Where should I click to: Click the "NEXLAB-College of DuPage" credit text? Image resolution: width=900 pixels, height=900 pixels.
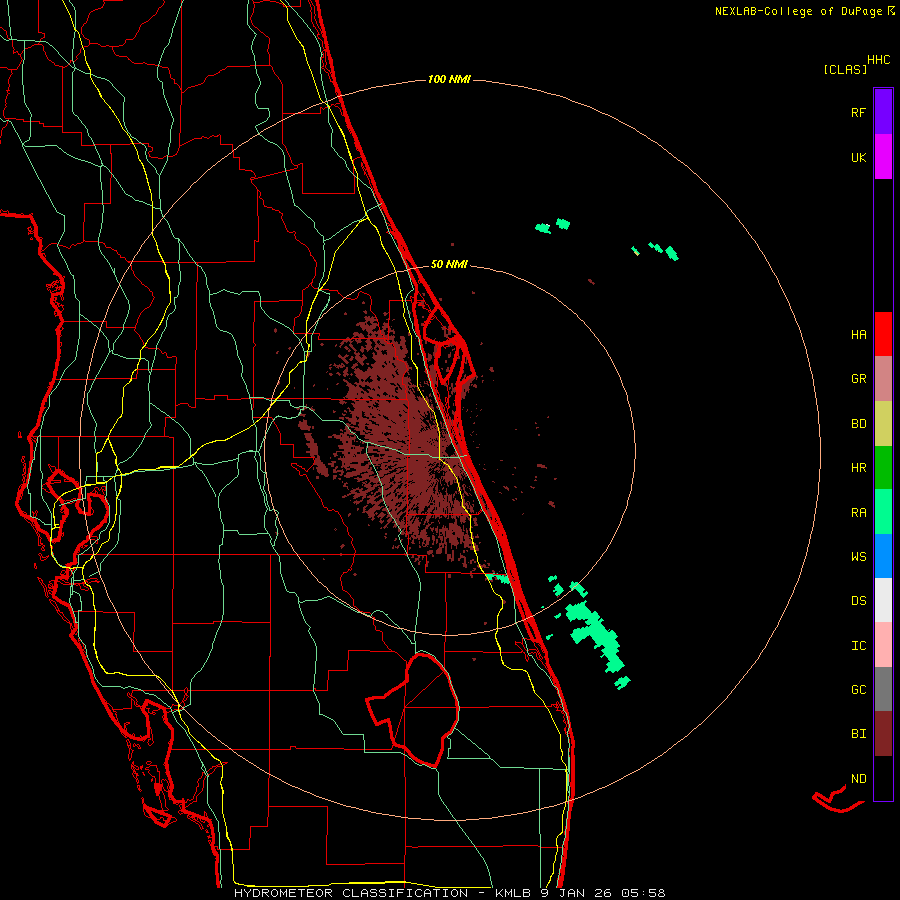pyautogui.click(x=798, y=11)
